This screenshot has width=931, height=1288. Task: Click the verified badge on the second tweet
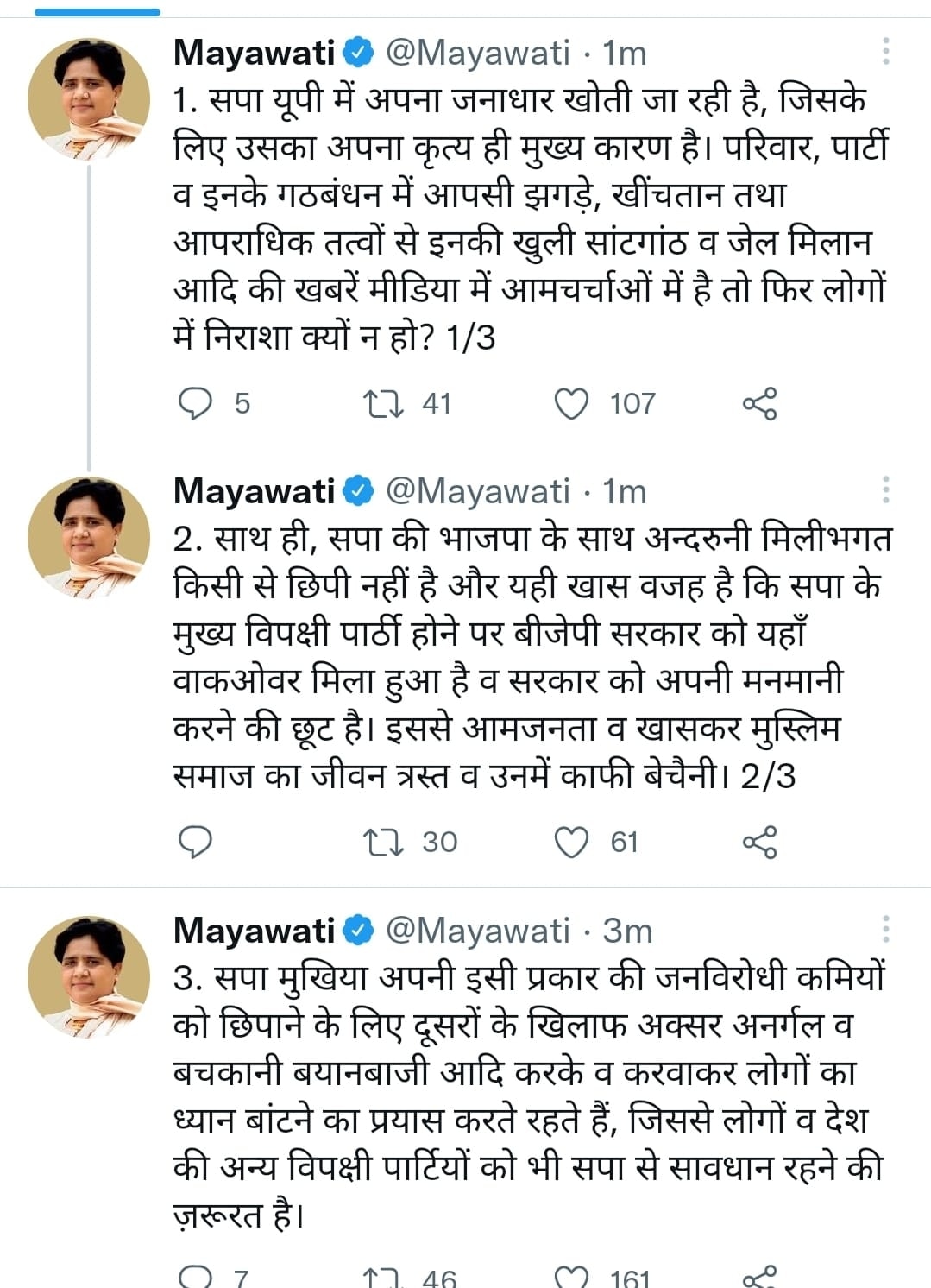point(359,491)
